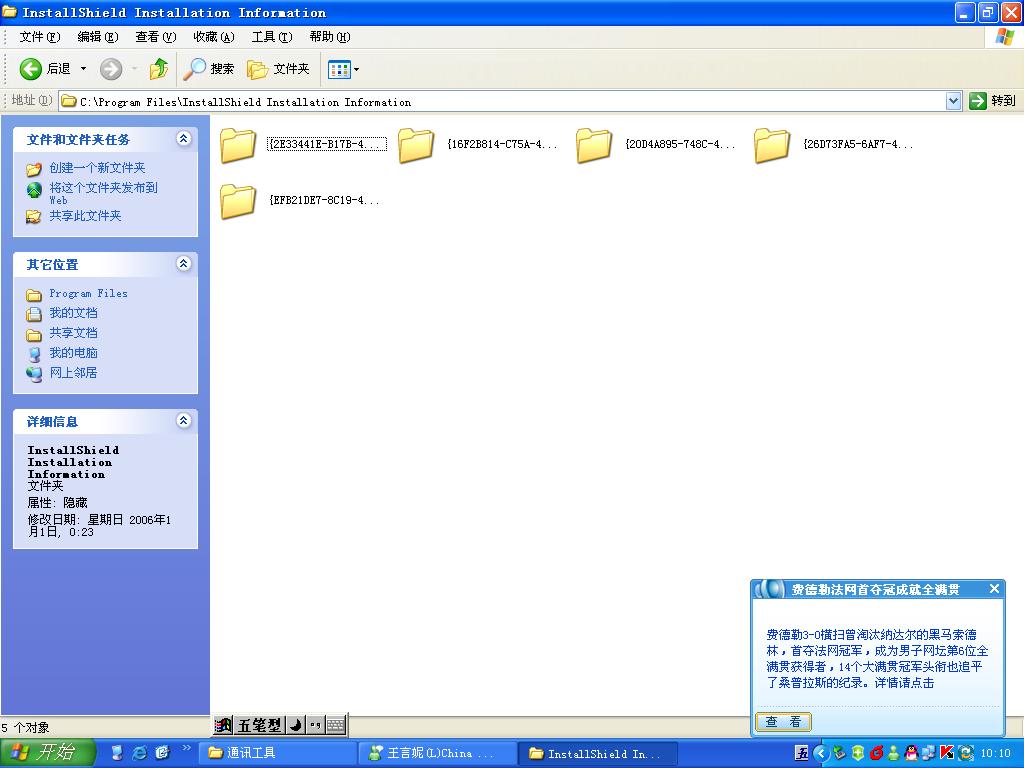Viewport: 1024px width, 768px height.
Task: Click the 查看 button in news popup
Action: point(783,722)
